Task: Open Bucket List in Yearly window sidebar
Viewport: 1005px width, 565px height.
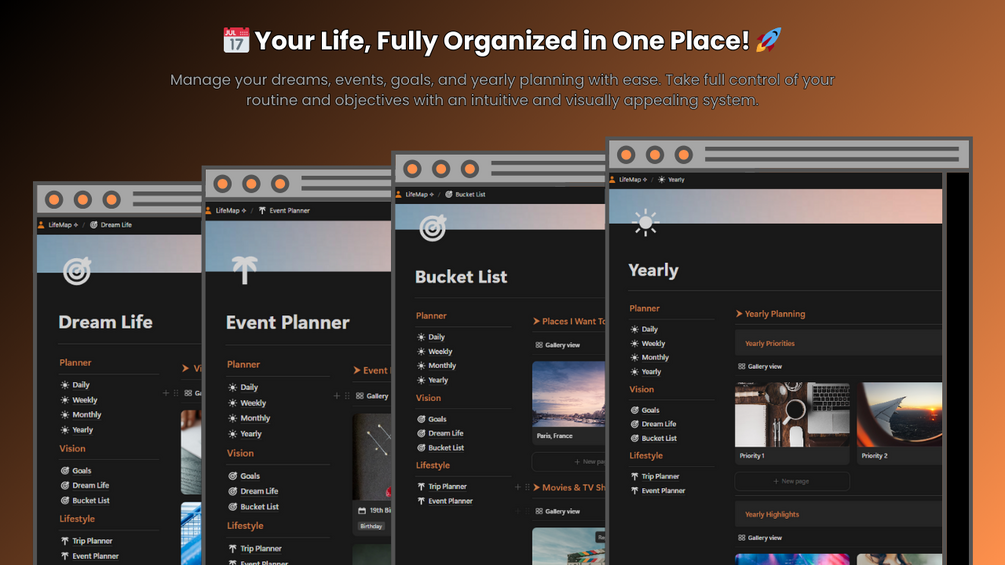Action: [x=659, y=438]
